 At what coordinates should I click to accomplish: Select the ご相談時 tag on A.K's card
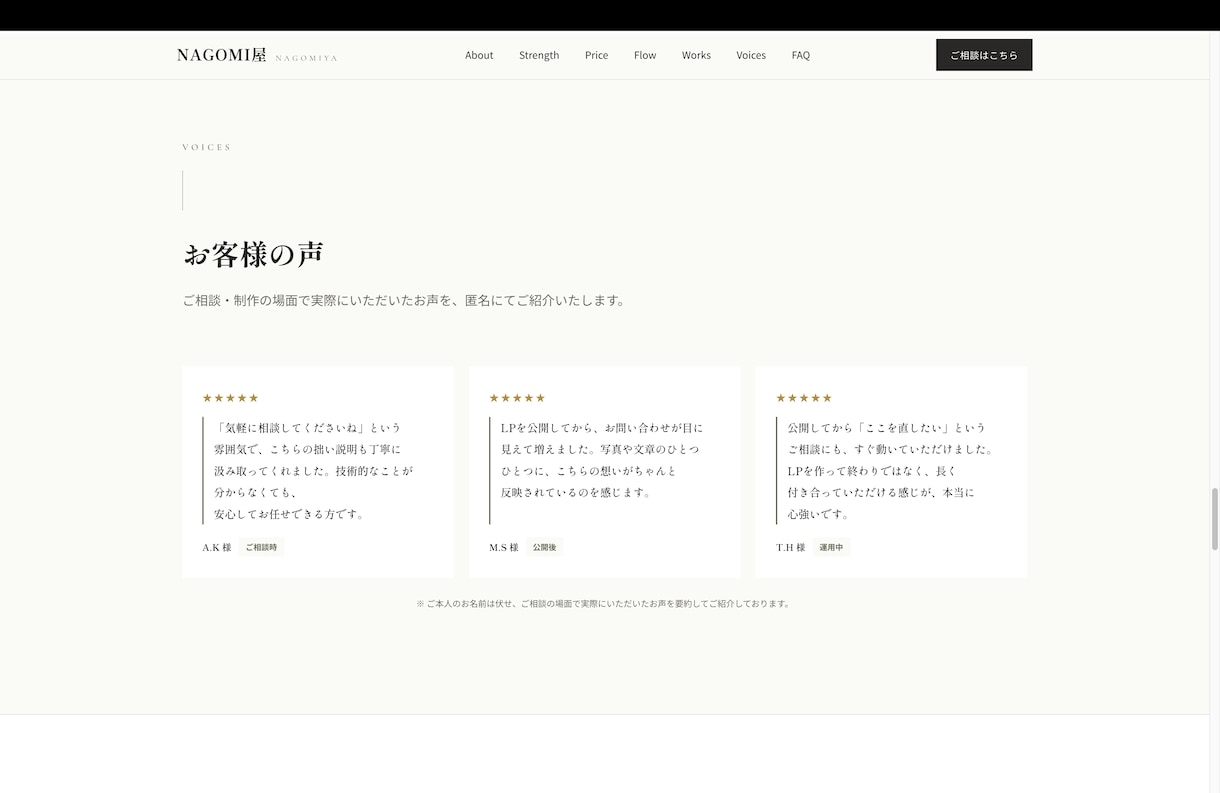261,547
